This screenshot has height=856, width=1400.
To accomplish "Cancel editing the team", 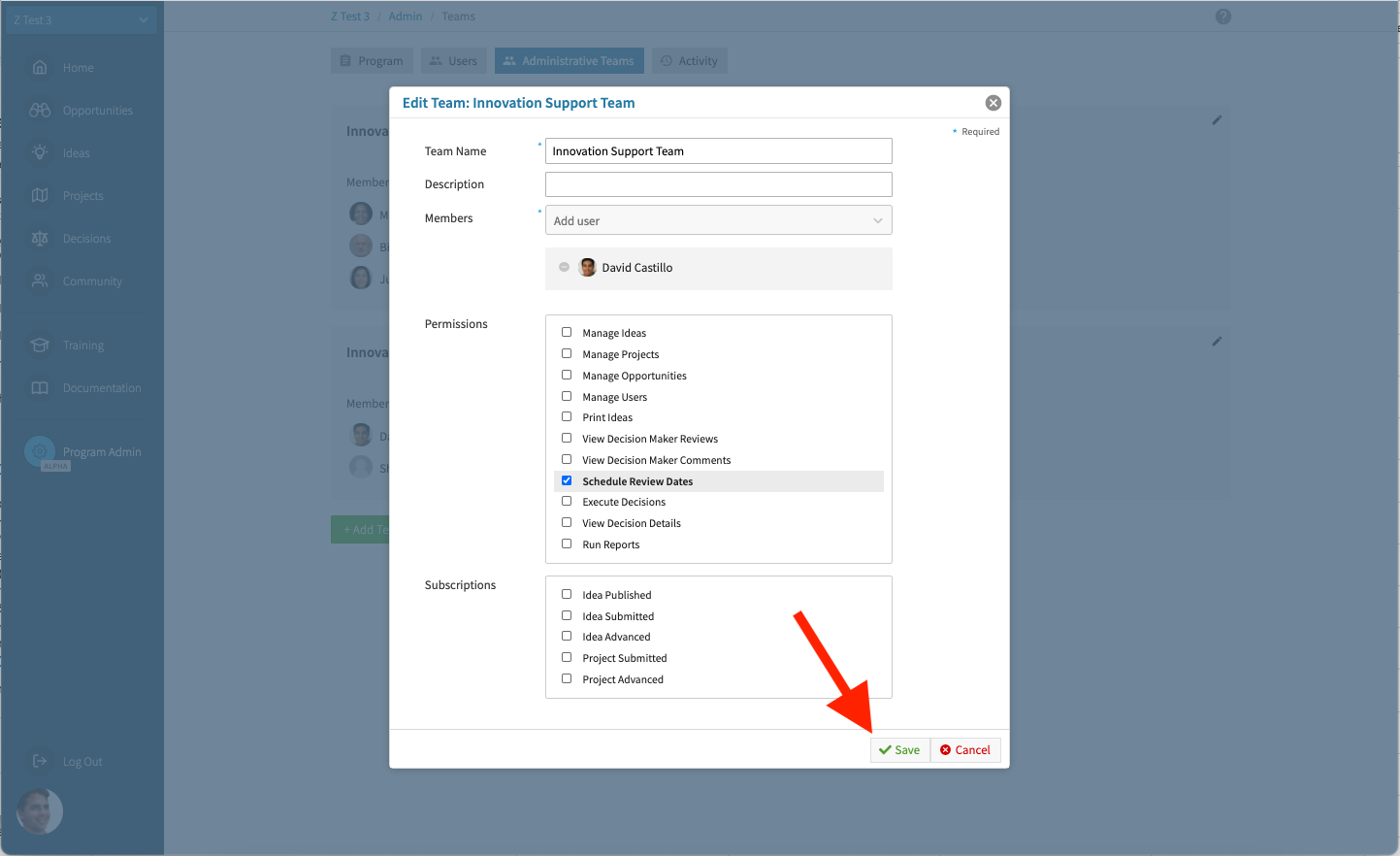I will point(965,750).
